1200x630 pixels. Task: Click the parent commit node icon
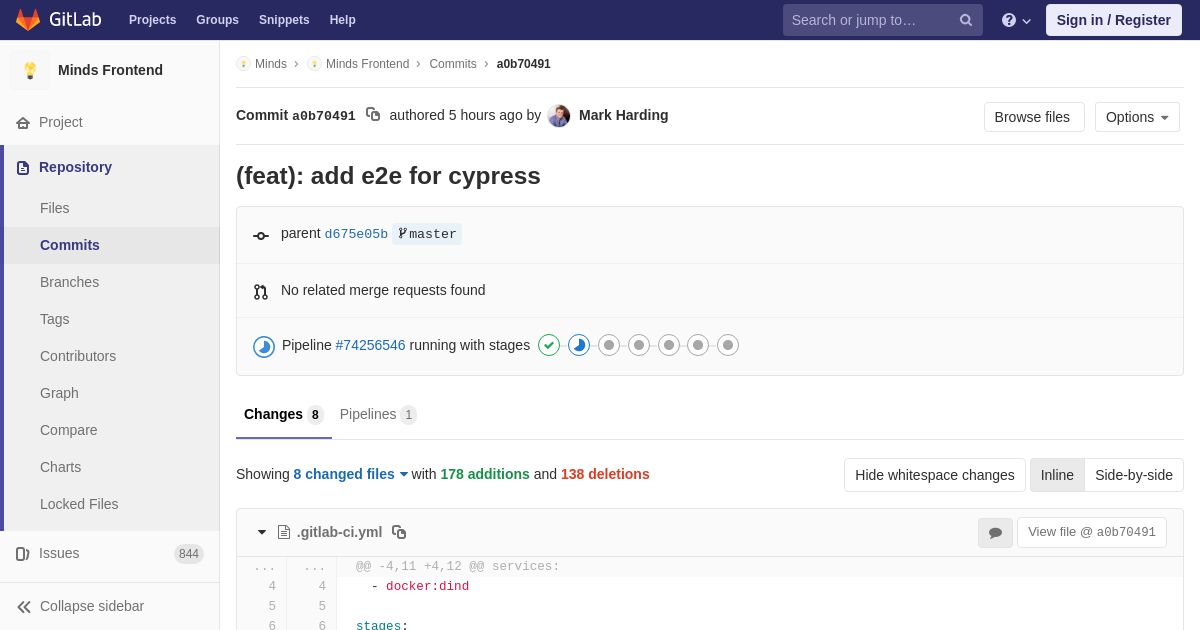coord(261,236)
